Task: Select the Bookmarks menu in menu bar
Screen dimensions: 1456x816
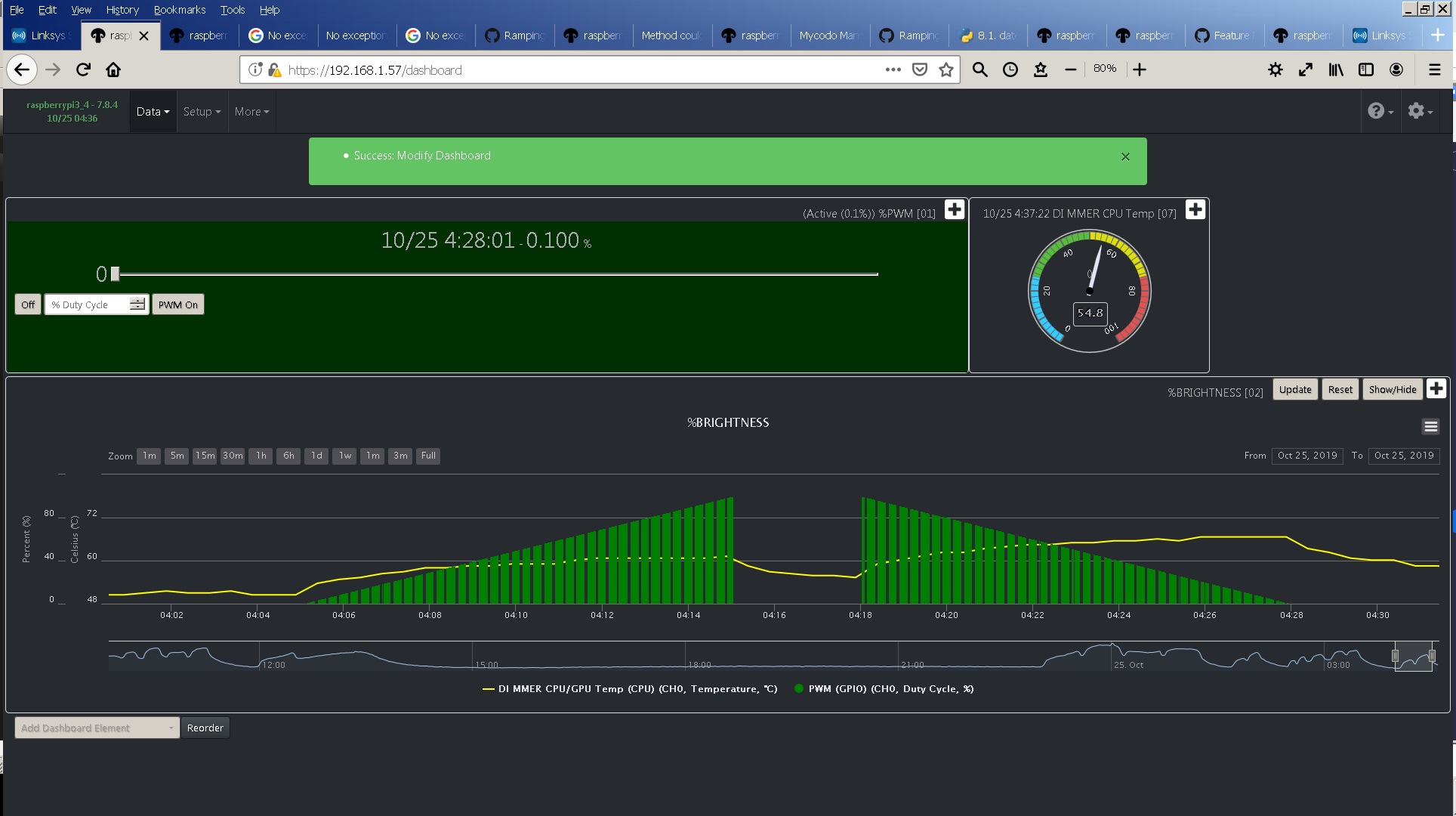Action: coord(179,10)
